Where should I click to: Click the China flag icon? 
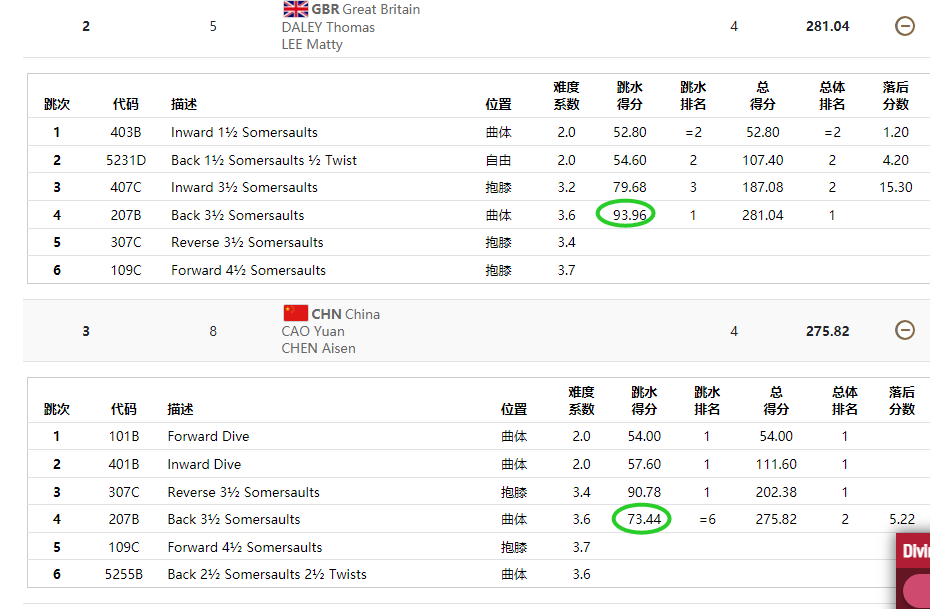(295, 313)
